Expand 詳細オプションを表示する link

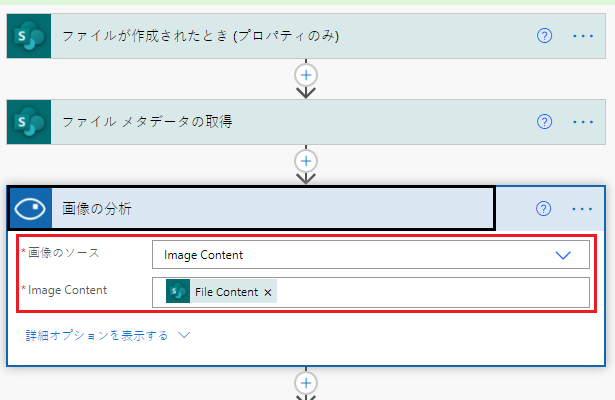coord(97,336)
